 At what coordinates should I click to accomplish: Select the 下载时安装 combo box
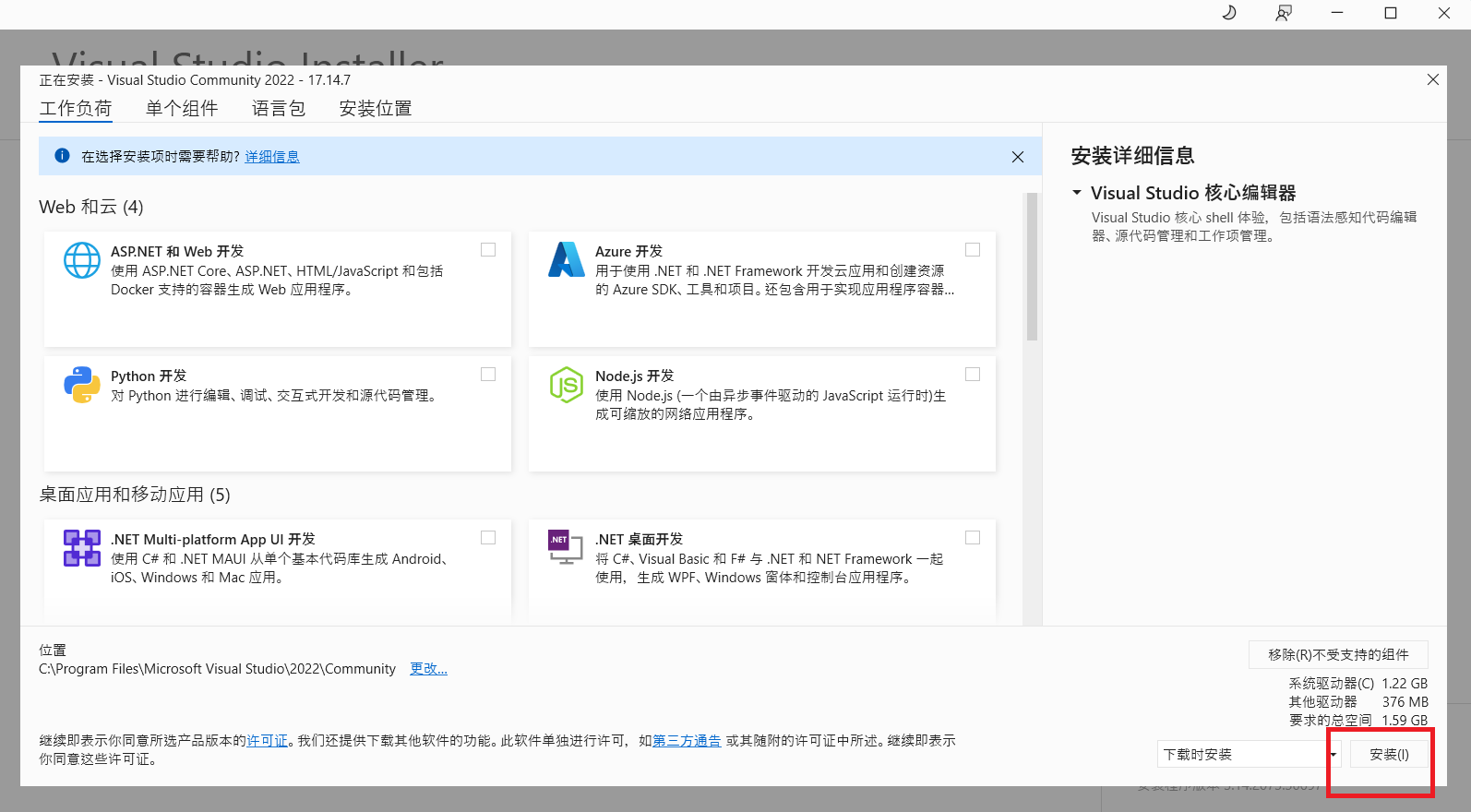[1249, 755]
